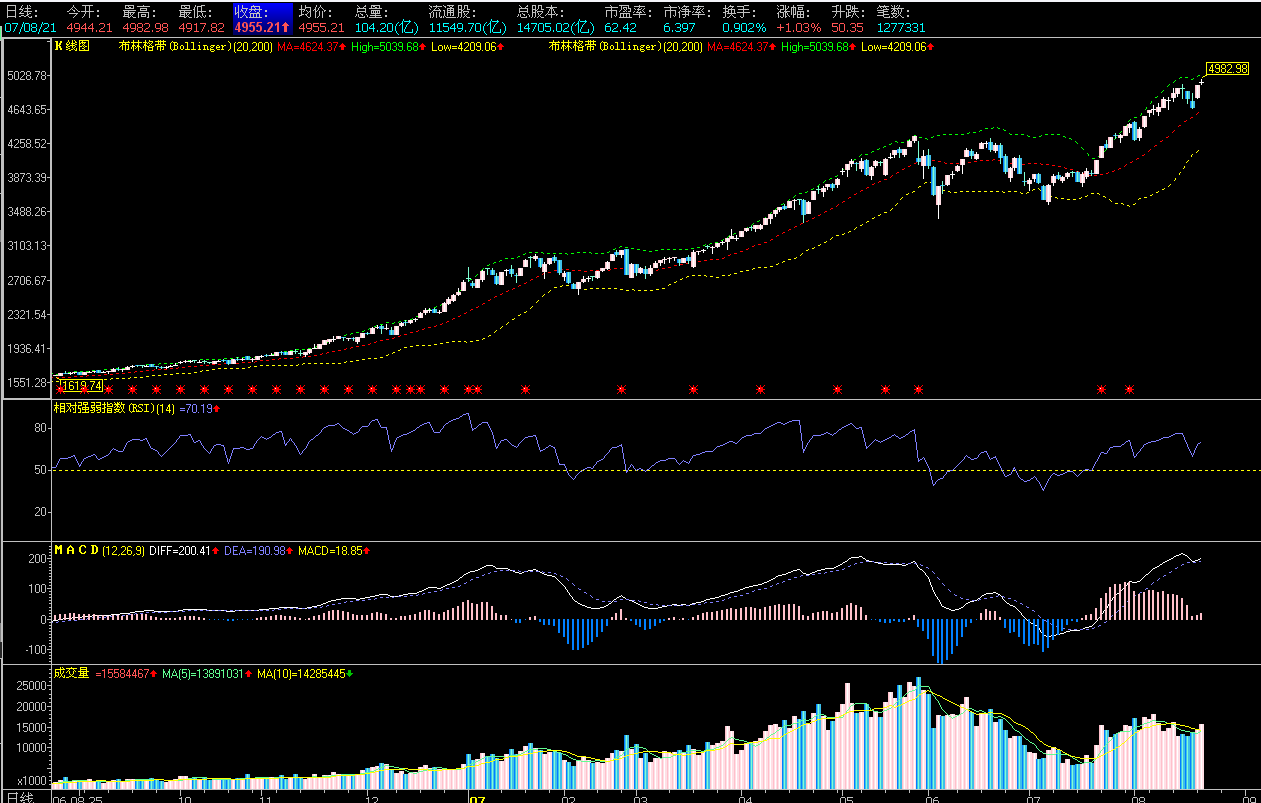Click the volume axis value 15000
Image resolution: width=1261 pixels, height=803 pixels.
point(33,727)
